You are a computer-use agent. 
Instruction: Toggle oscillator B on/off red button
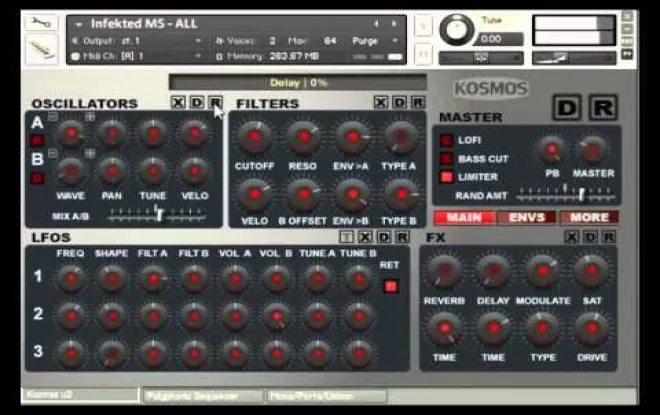tap(37, 178)
